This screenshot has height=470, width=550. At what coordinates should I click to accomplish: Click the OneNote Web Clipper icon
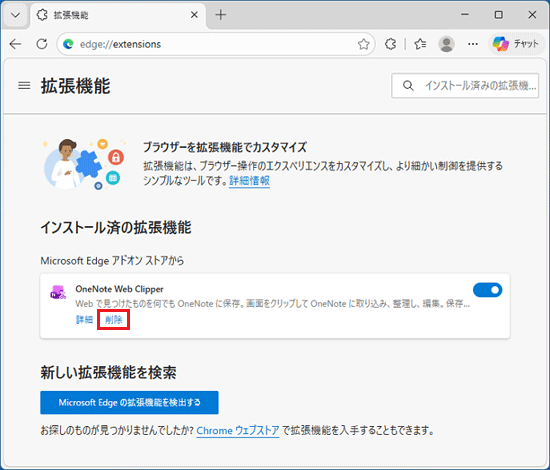tap(58, 292)
